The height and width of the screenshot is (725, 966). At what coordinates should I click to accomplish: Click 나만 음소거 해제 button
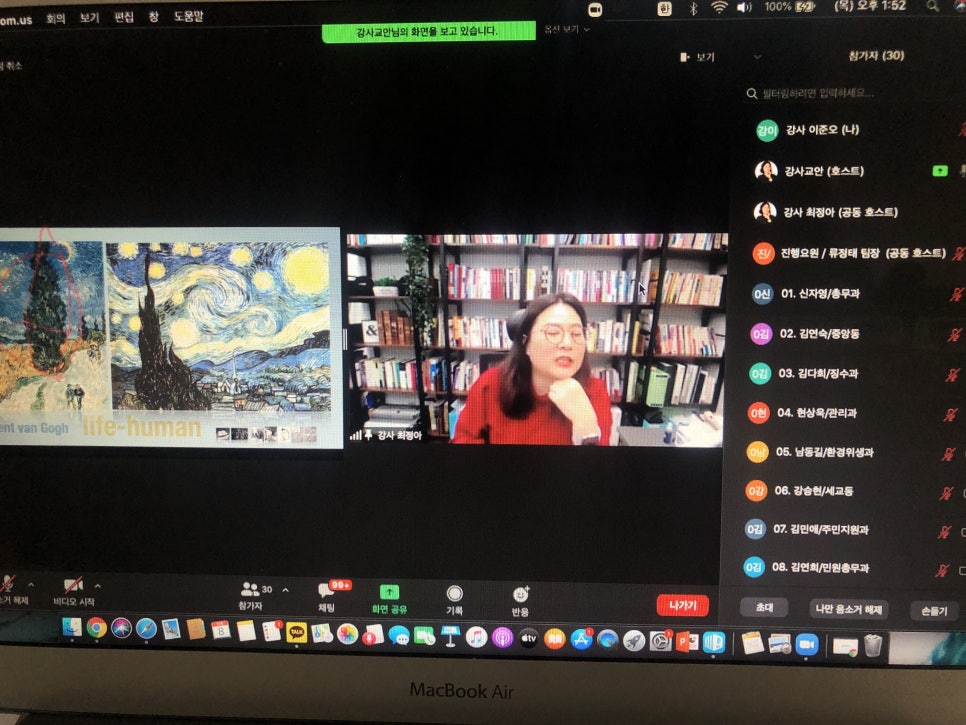[x=848, y=609]
